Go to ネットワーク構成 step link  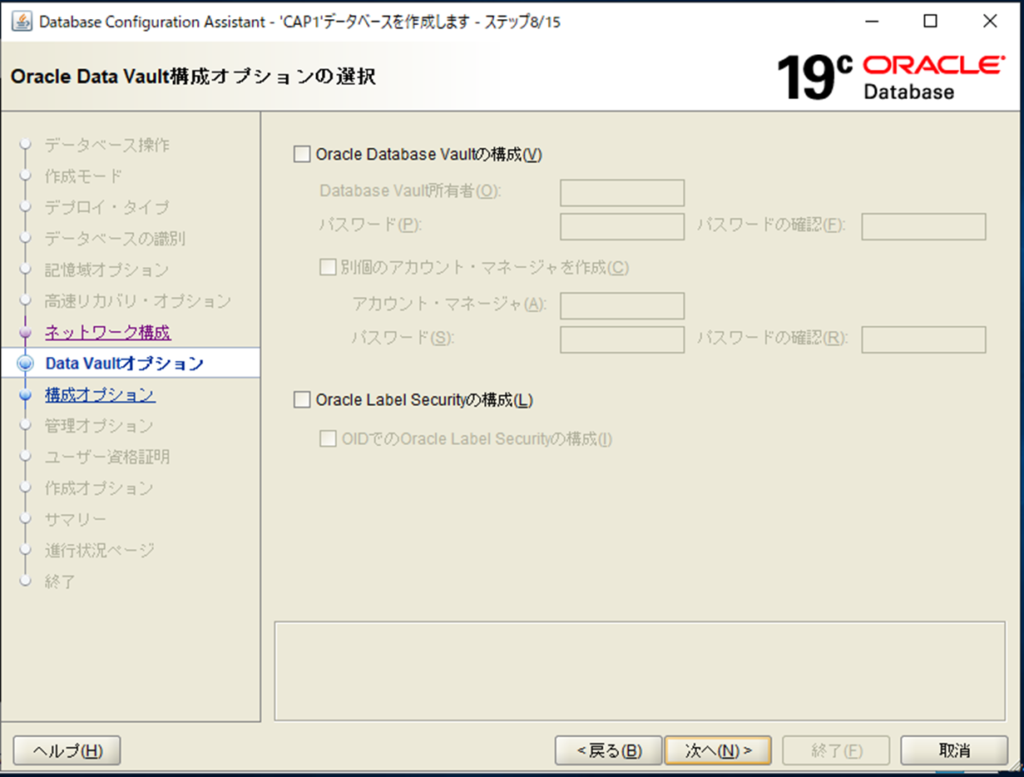107,333
